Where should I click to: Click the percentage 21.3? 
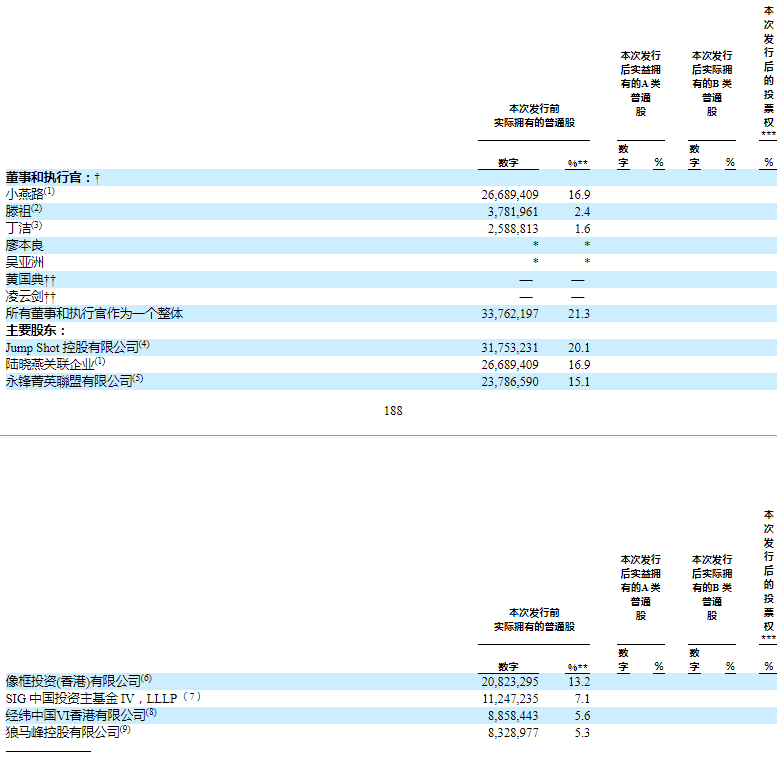click(579, 314)
